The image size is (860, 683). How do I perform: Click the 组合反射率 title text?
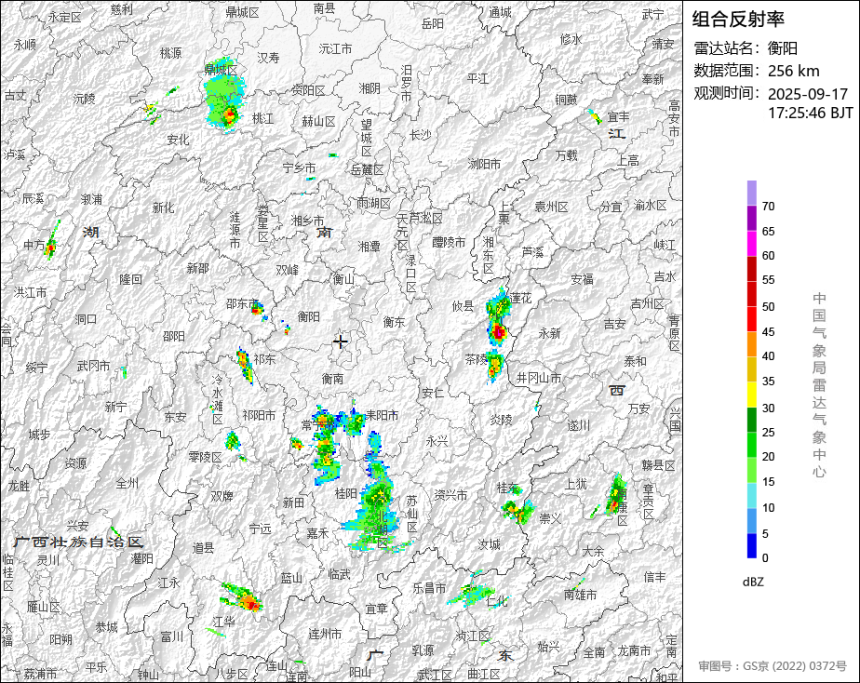click(x=738, y=19)
